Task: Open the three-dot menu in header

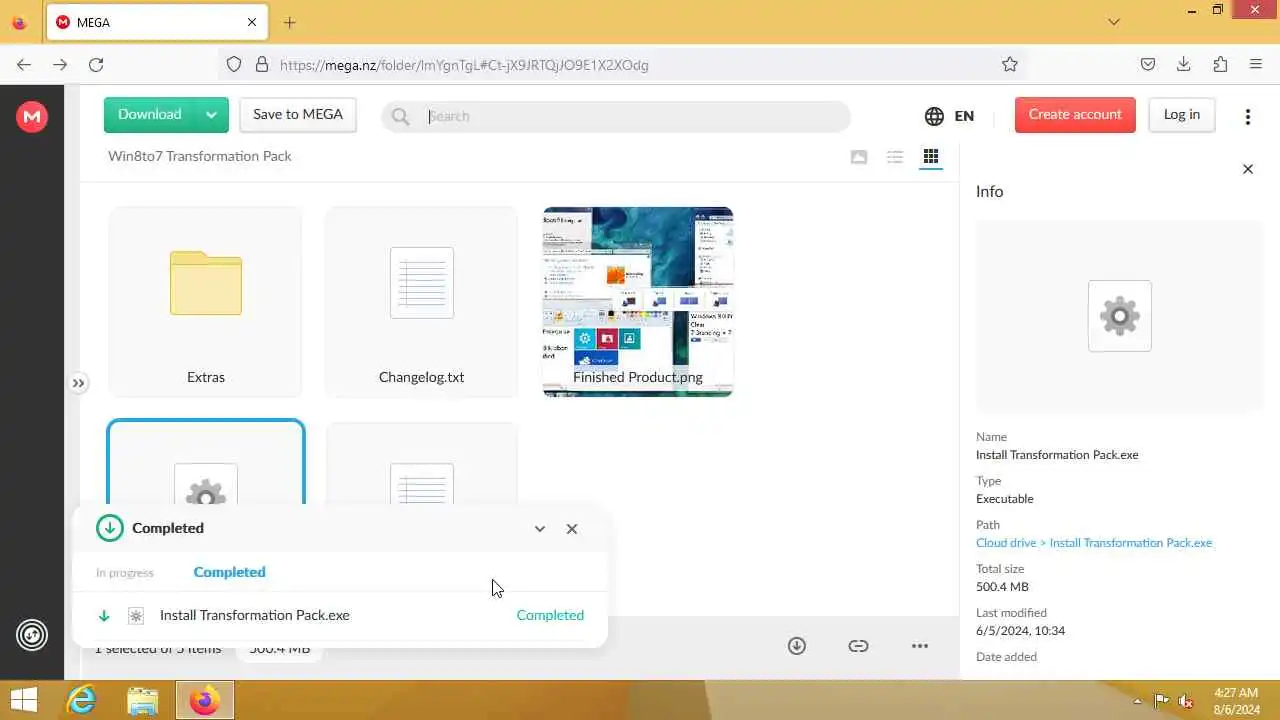Action: click(x=1247, y=116)
